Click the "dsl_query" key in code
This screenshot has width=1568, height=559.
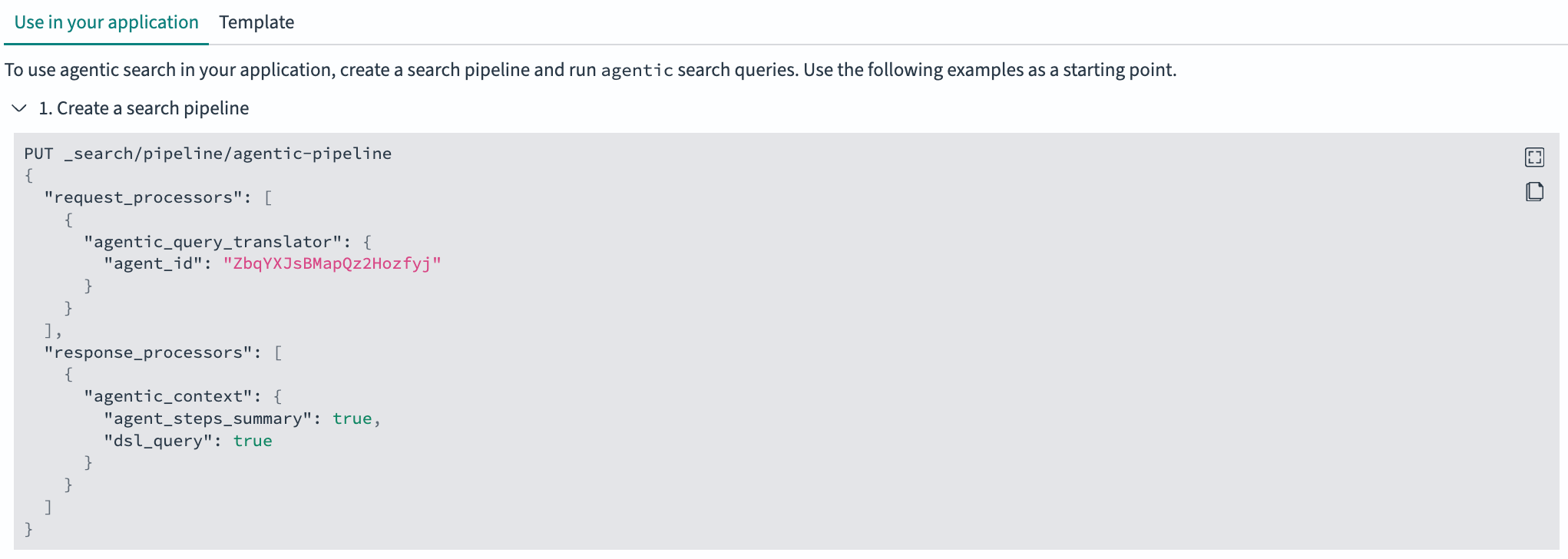[x=157, y=441]
